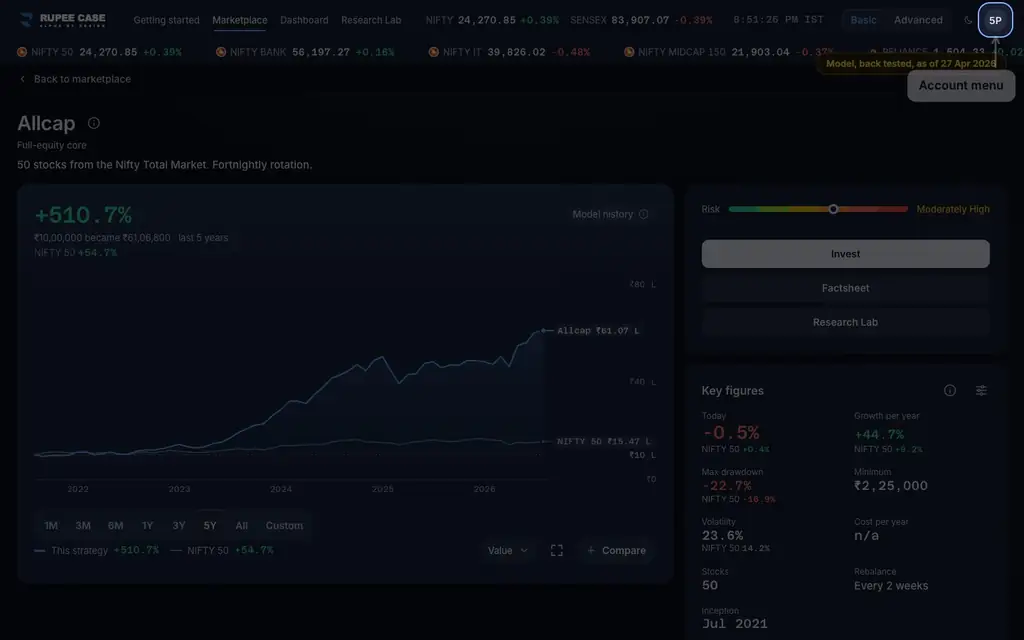Open the Key figures customize sliders icon
The height and width of the screenshot is (640, 1024).
pos(981,391)
